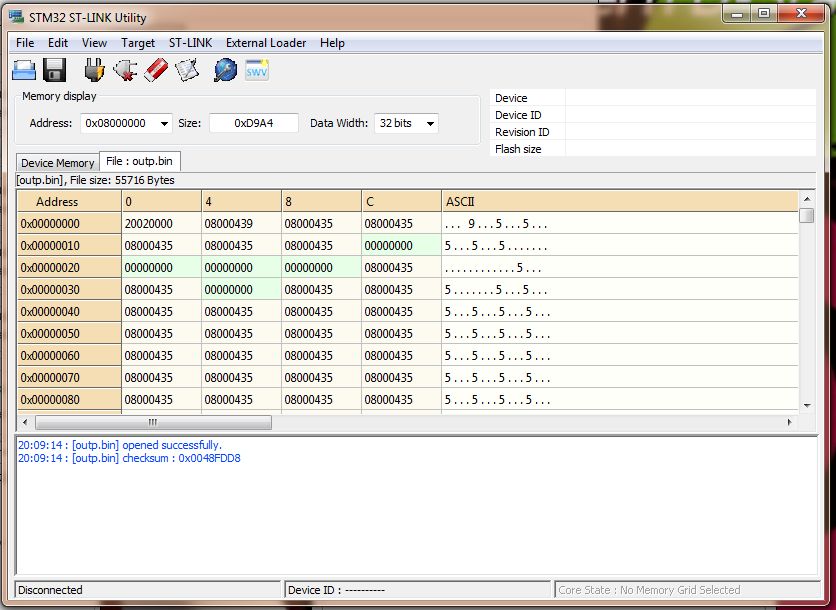
Task: Expand the Address combo box dropdown arrow
Action: [x=164, y=123]
